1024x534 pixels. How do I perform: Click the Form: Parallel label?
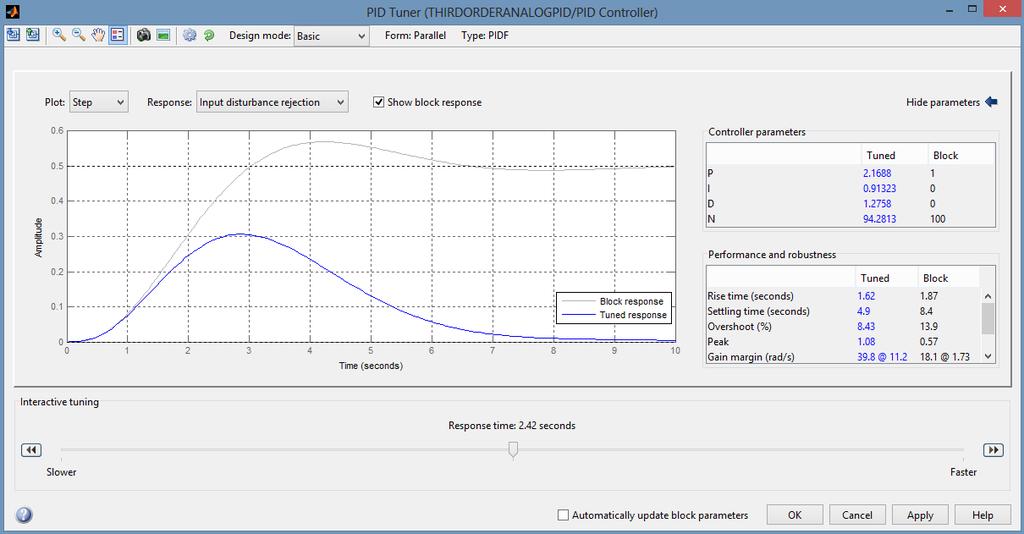click(415, 35)
